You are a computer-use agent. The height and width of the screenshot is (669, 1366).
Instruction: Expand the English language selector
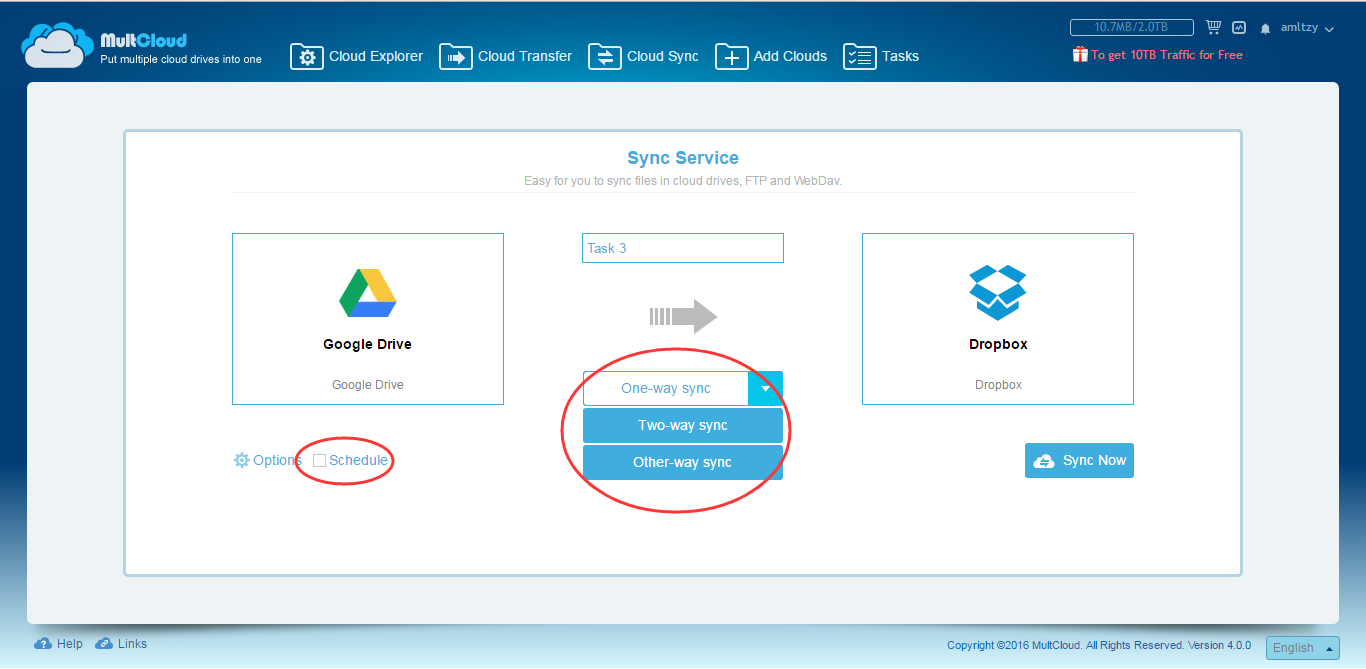tap(1302, 648)
